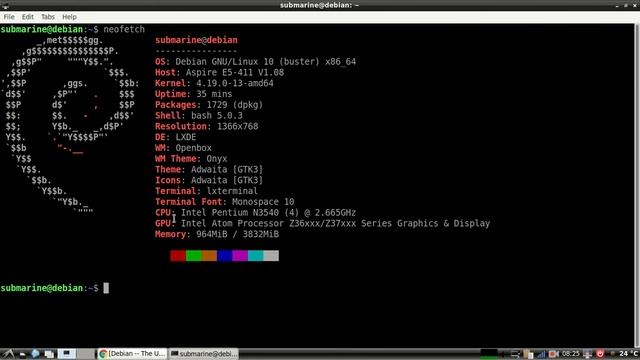Viewport: 640px width, 360px height.
Task: Click the resolution value "1366x768"
Action: (238, 126)
